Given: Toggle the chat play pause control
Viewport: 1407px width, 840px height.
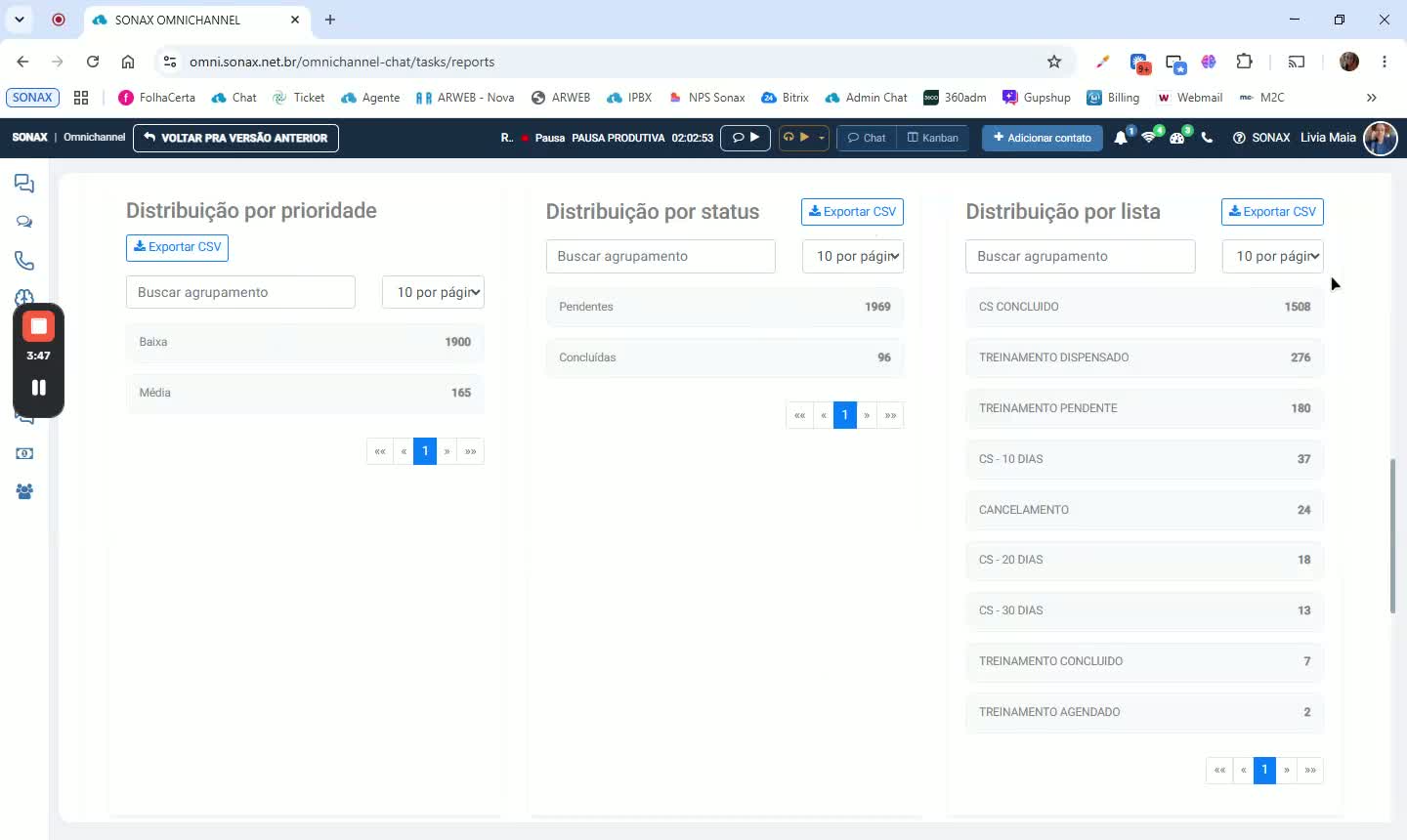Looking at the screenshot, I should (746, 138).
